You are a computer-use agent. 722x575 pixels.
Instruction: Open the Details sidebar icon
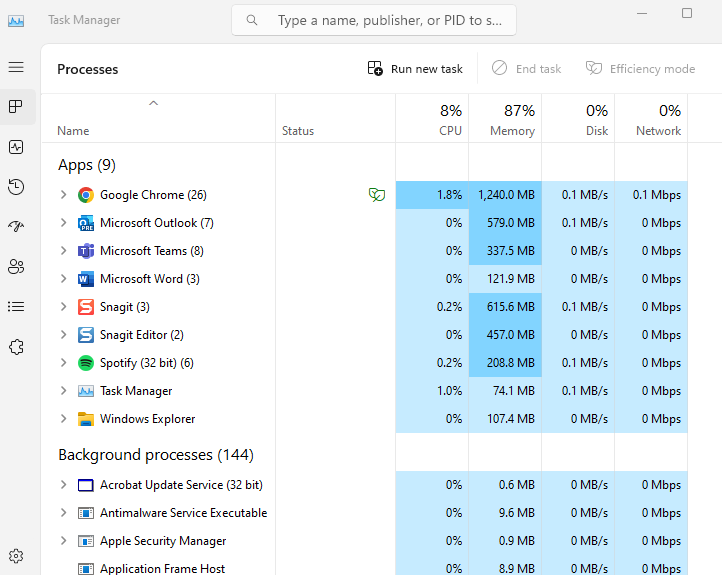click(16, 307)
